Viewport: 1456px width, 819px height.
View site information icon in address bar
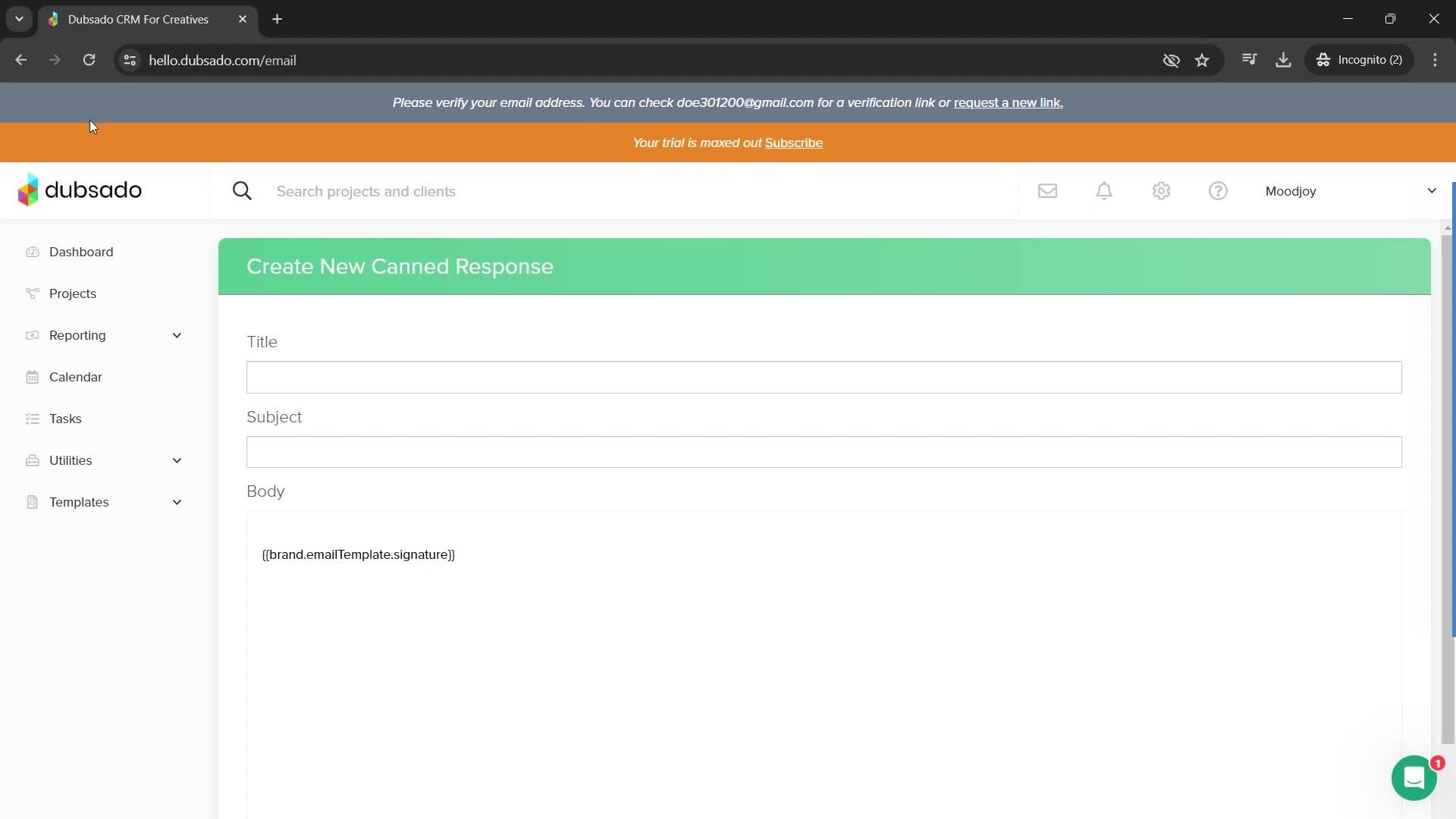click(x=130, y=60)
